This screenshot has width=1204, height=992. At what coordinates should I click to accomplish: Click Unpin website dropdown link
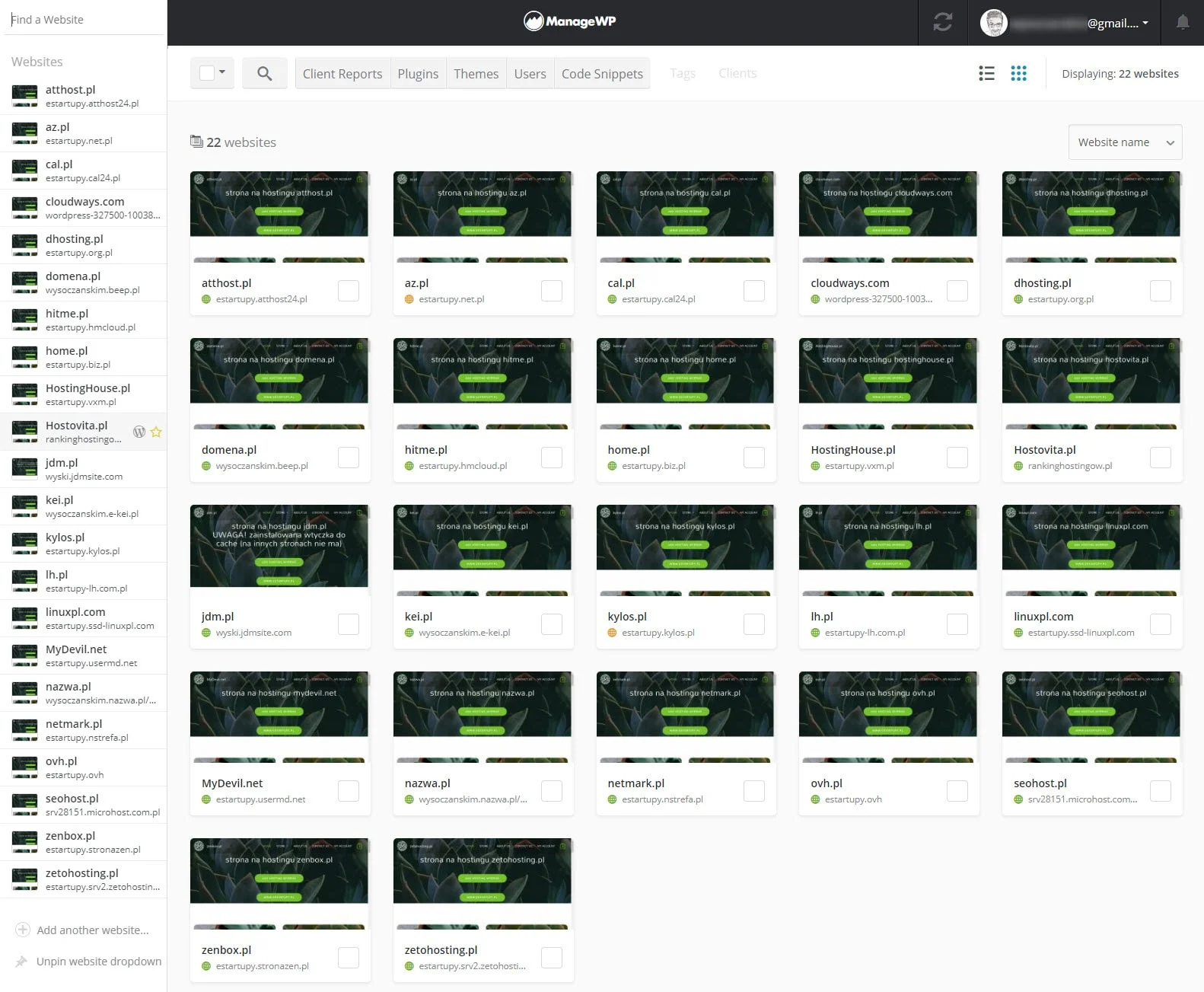99,962
